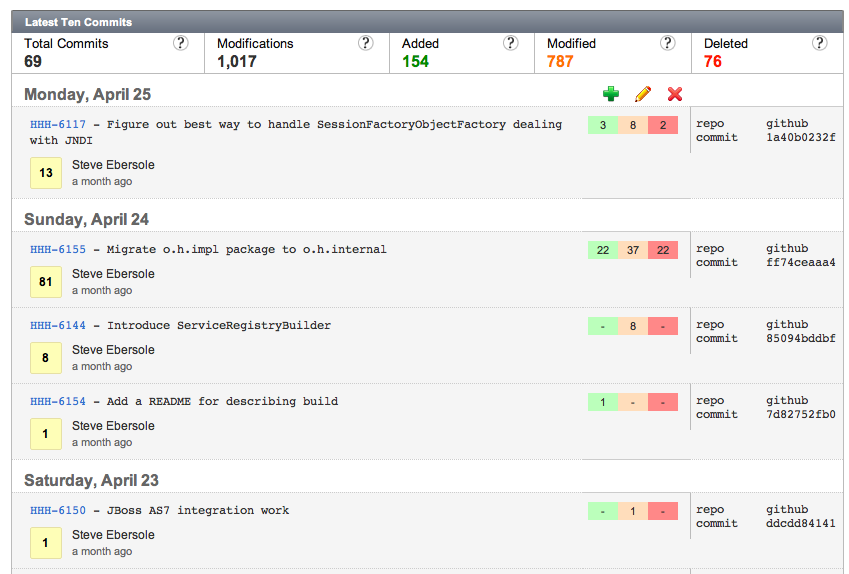Click orange modified count 8 for HHH-6144
The width and height of the screenshot is (849, 574).
(633, 326)
